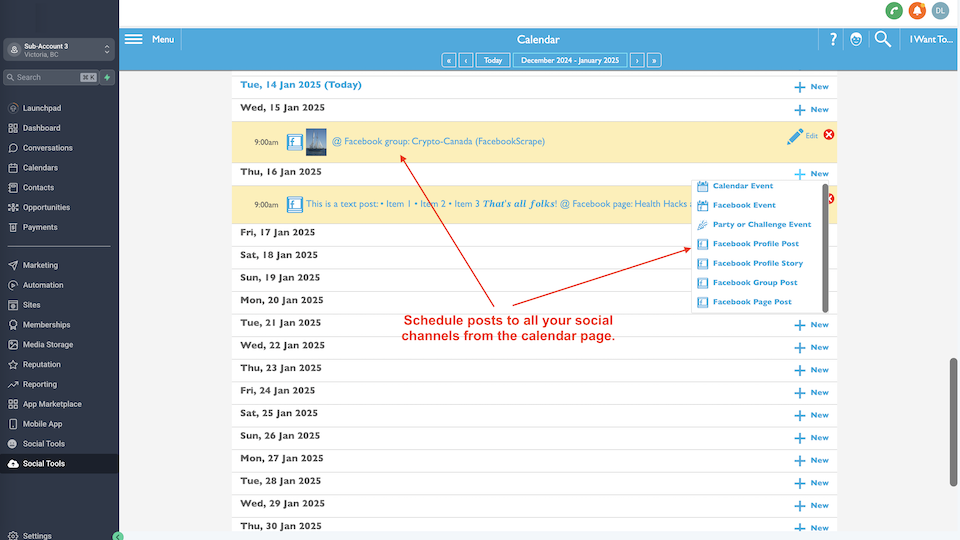Expand the Sub-Account 3 switcher
This screenshot has width=960, height=540.
59,49
